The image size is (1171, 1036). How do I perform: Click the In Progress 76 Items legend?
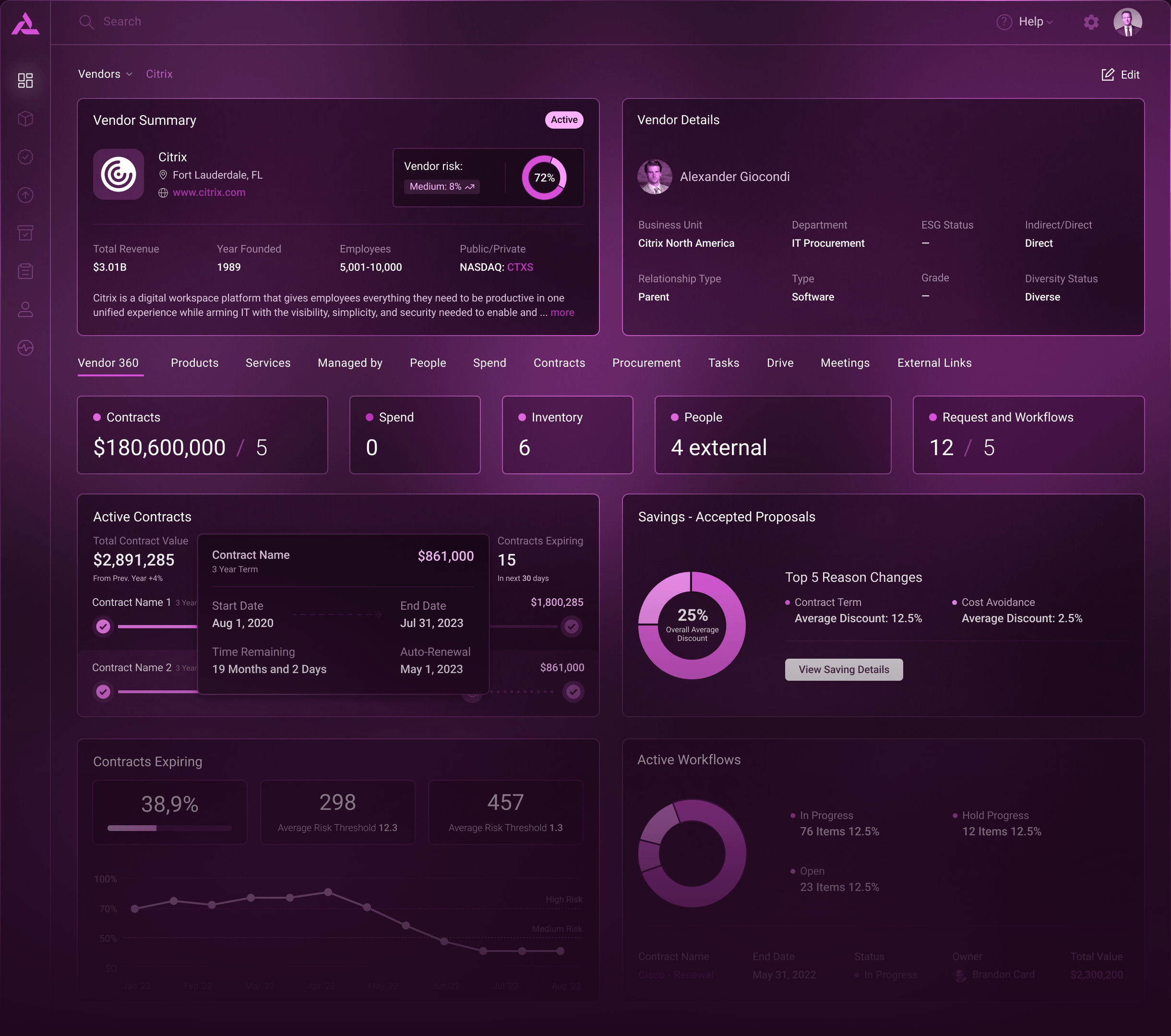click(835, 823)
